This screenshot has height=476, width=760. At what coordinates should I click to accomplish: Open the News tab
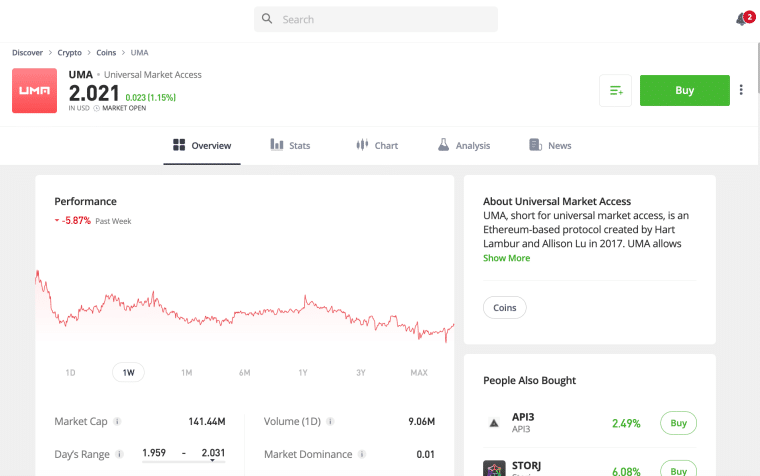coord(550,145)
